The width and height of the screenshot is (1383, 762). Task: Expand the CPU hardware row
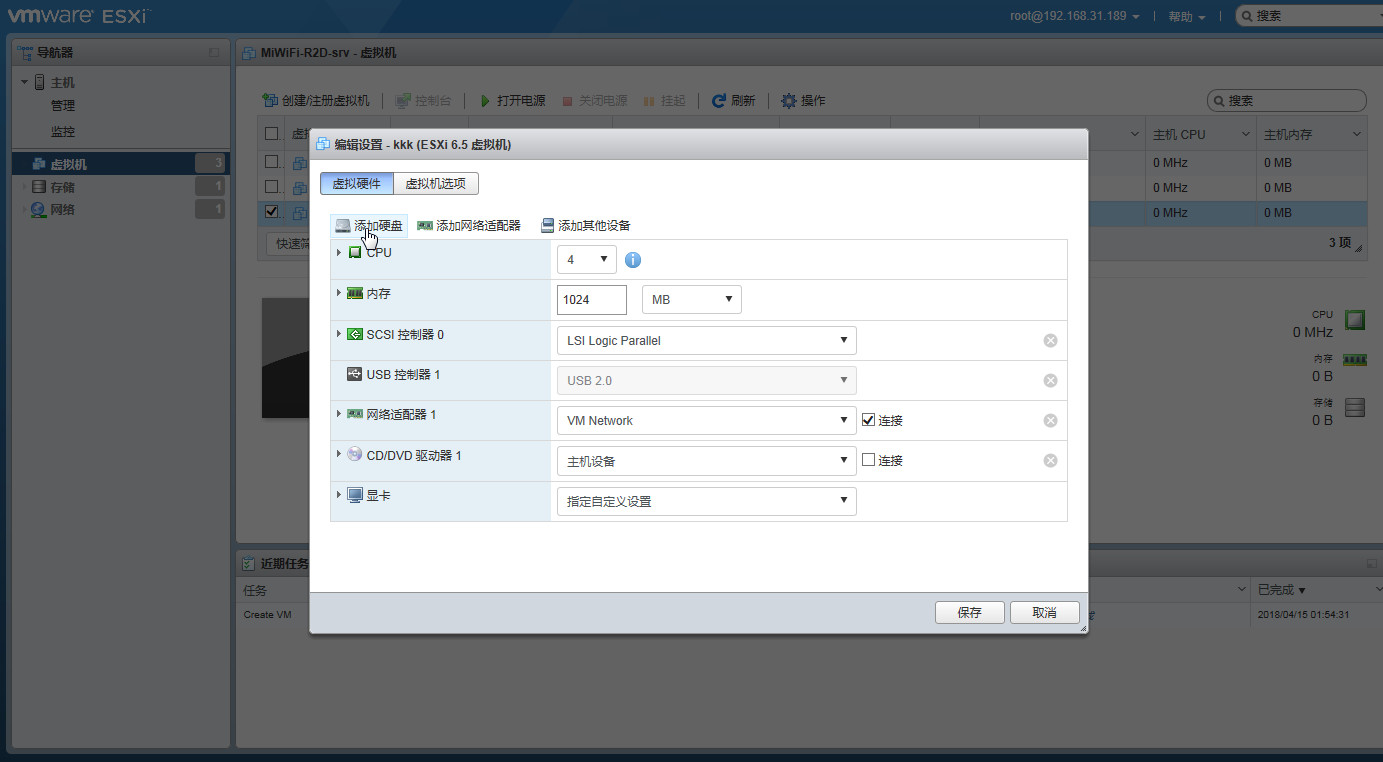[x=339, y=253]
